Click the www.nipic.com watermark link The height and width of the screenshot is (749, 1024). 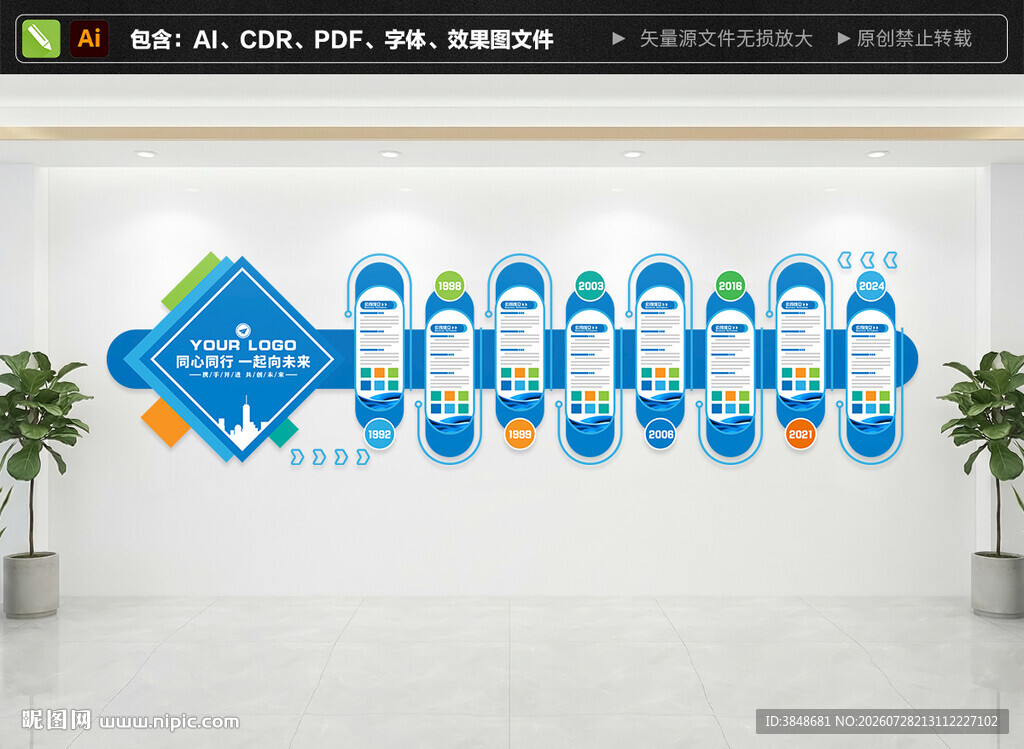pos(169,722)
